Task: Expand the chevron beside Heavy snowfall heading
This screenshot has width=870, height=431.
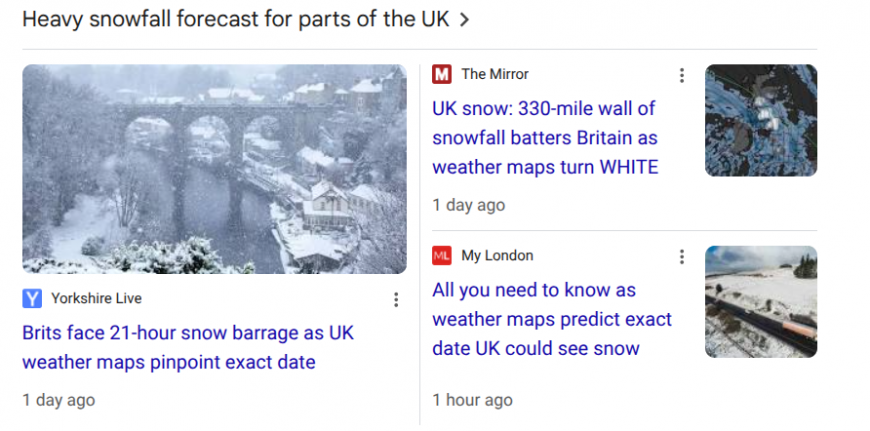Action: (x=464, y=20)
